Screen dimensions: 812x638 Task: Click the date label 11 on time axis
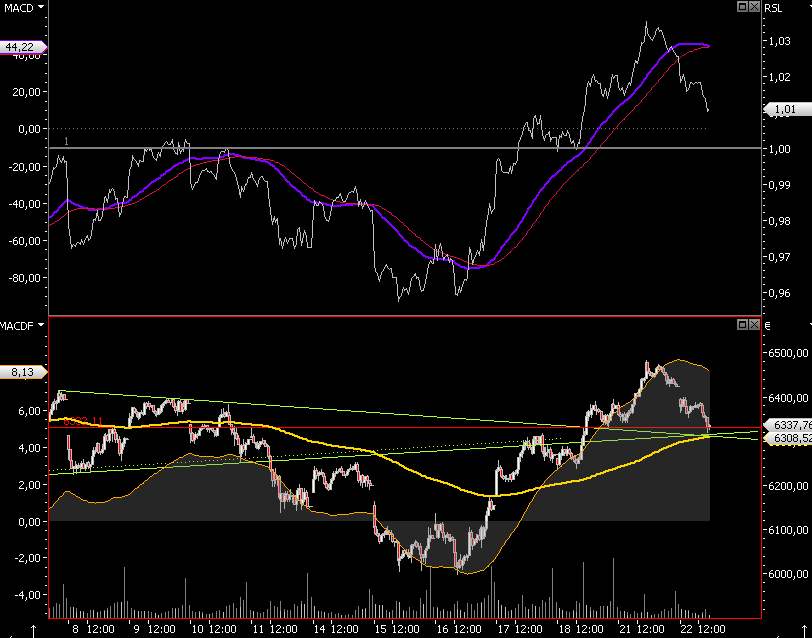point(258,629)
